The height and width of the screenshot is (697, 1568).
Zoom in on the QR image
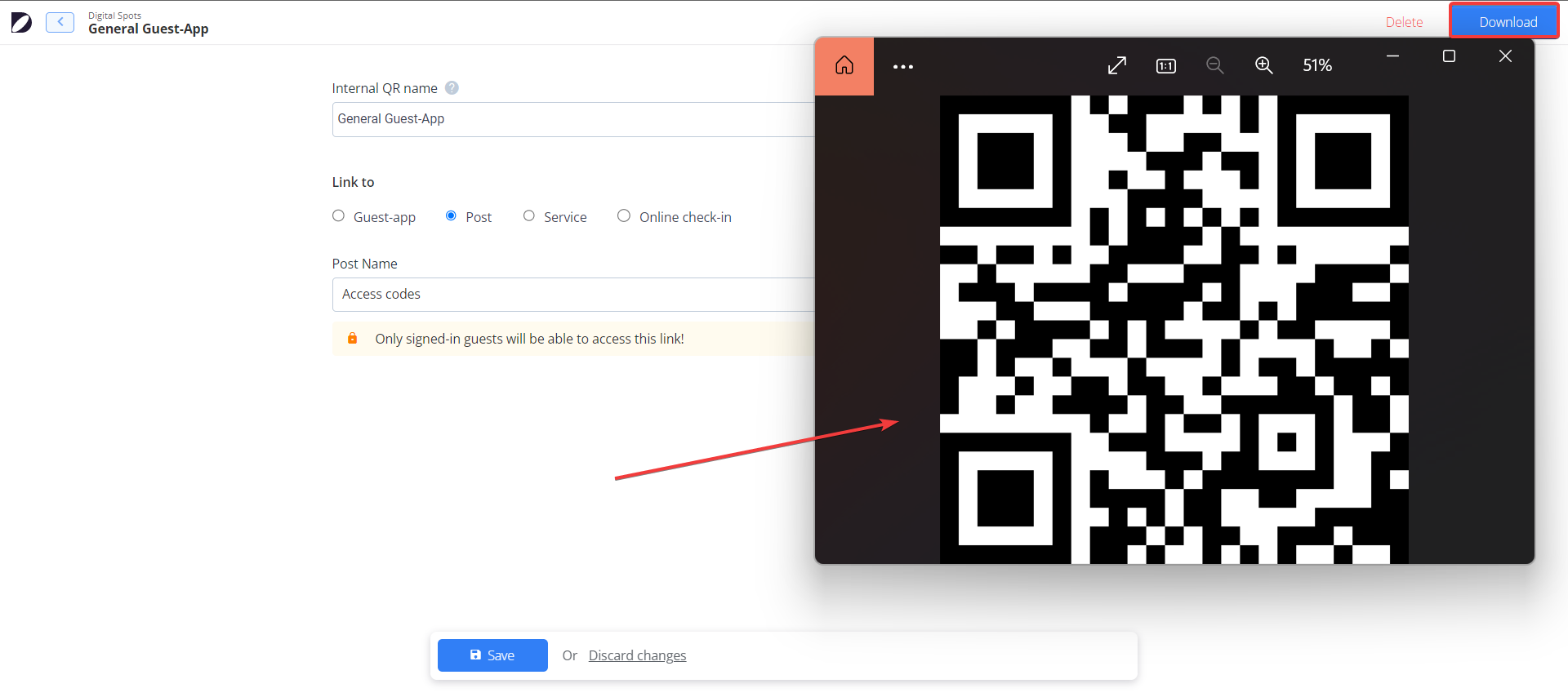point(1264,65)
